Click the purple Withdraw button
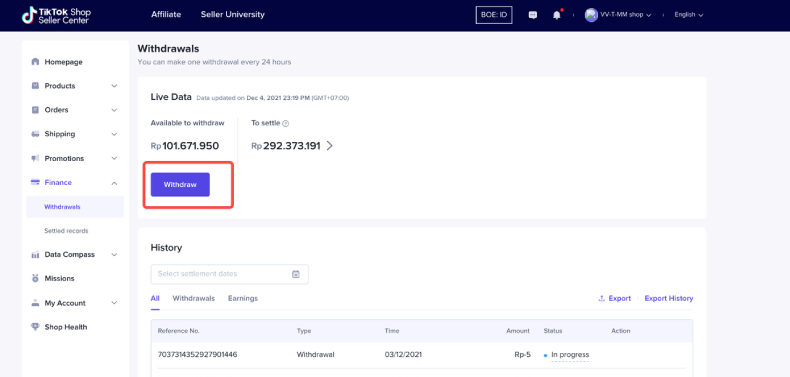 click(180, 184)
